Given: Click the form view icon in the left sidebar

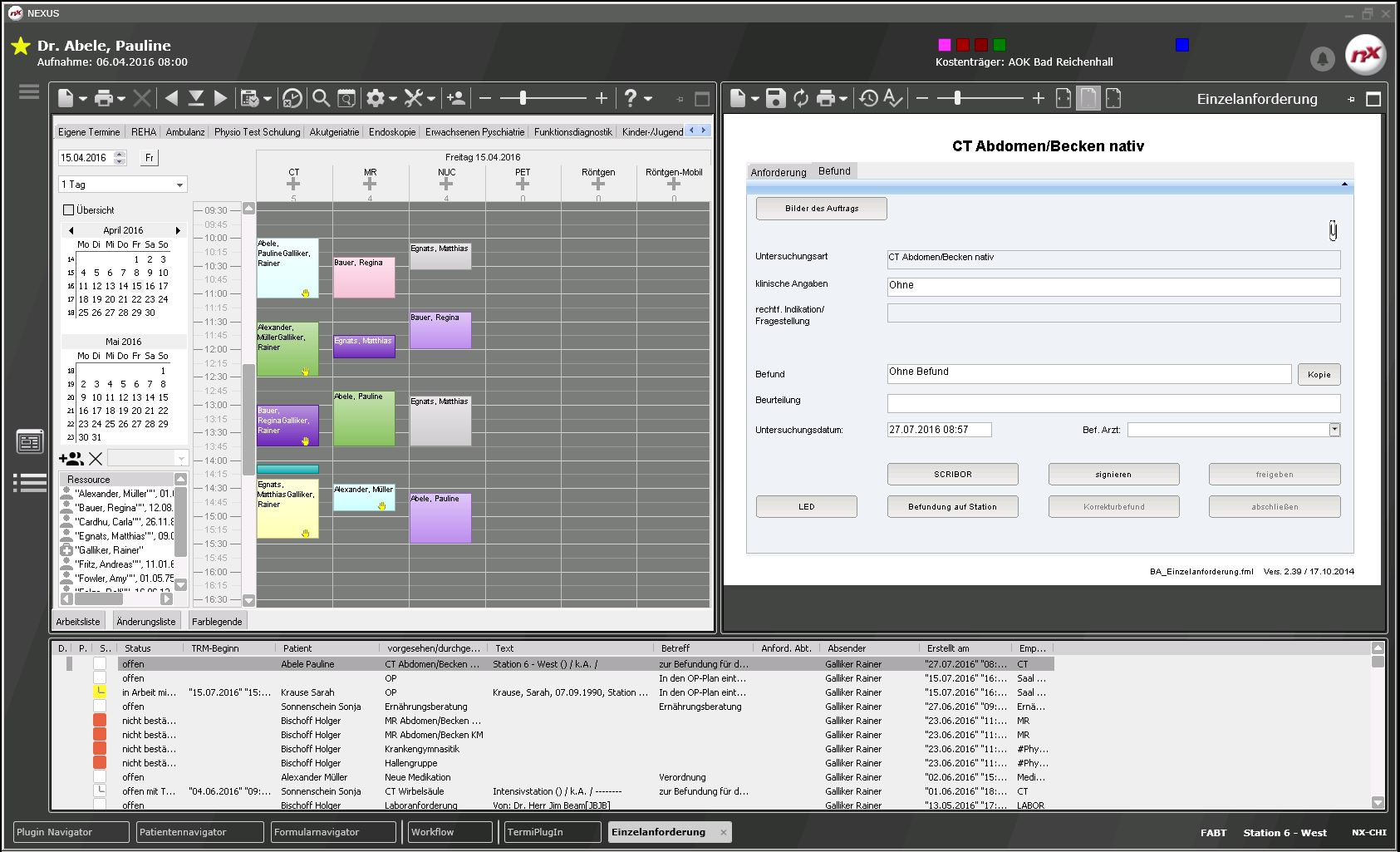Looking at the screenshot, I should pos(30,441).
